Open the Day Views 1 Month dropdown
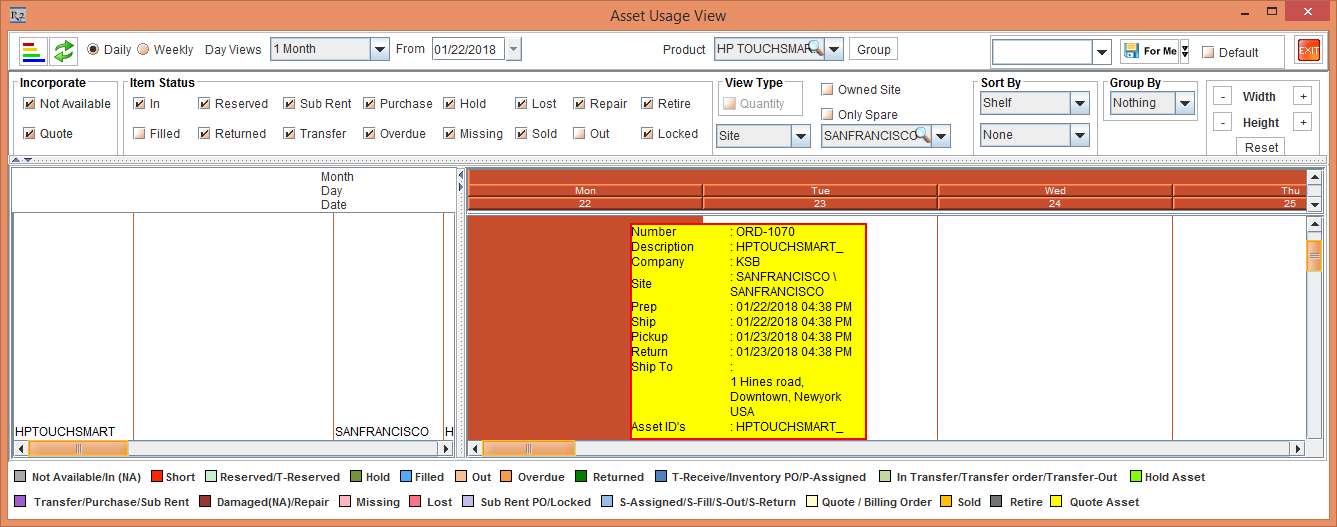The height and width of the screenshot is (527, 1337). coord(379,49)
